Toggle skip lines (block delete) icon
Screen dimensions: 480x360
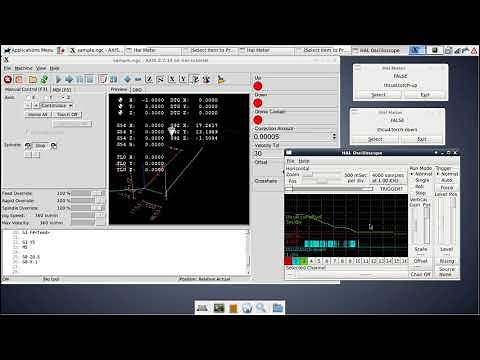tap(103, 79)
